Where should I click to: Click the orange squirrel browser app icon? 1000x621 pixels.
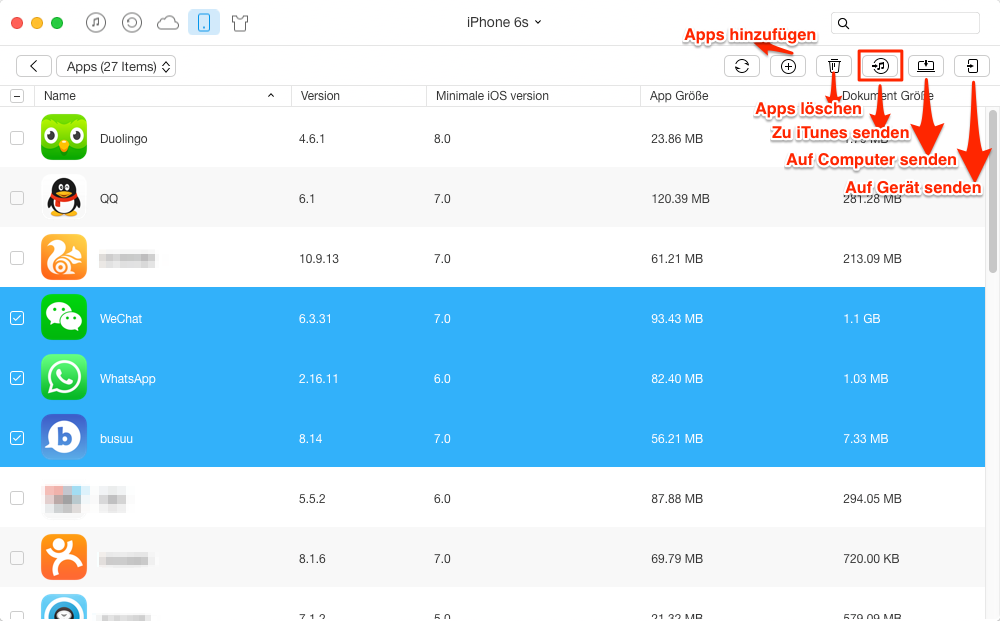pyautogui.click(x=64, y=257)
